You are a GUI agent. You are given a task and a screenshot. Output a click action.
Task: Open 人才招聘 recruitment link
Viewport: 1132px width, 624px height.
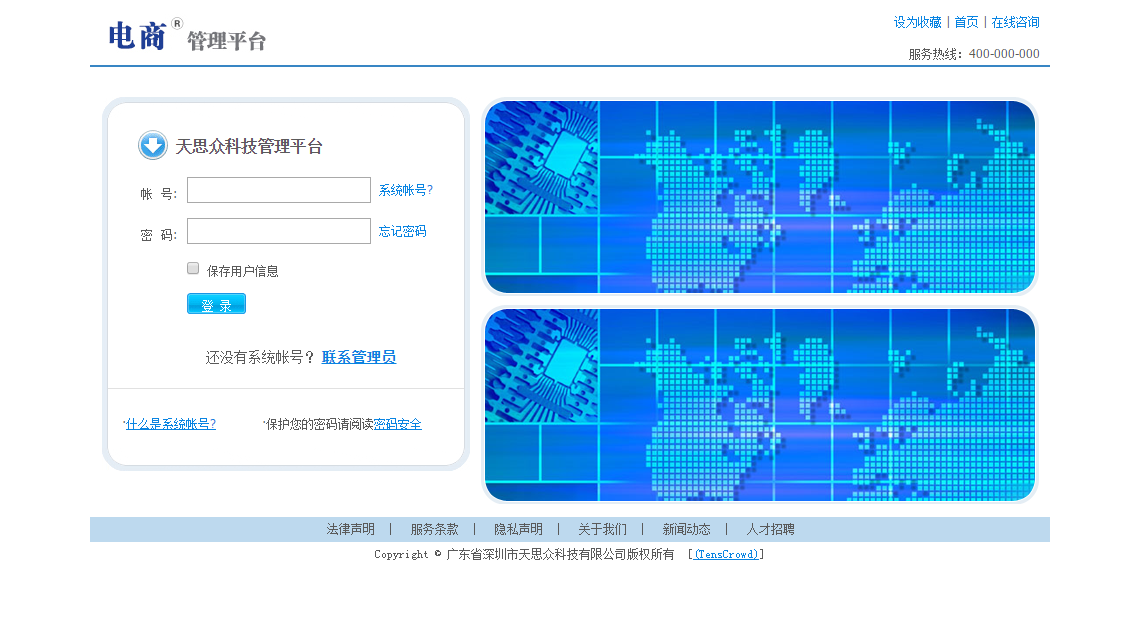coord(770,528)
